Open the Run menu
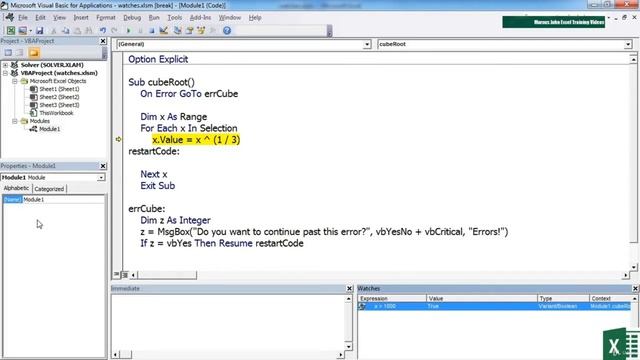Image resolution: width=640 pixels, height=360 pixels. [154, 18]
